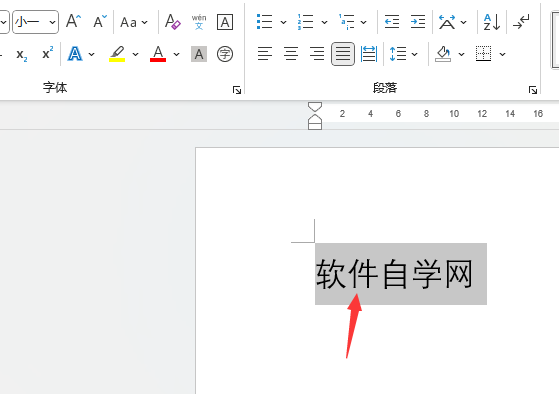Image resolution: width=559 pixels, height=394 pixels.
Task: Toggle show paragraph marks icon
Action: click(521, 22)
